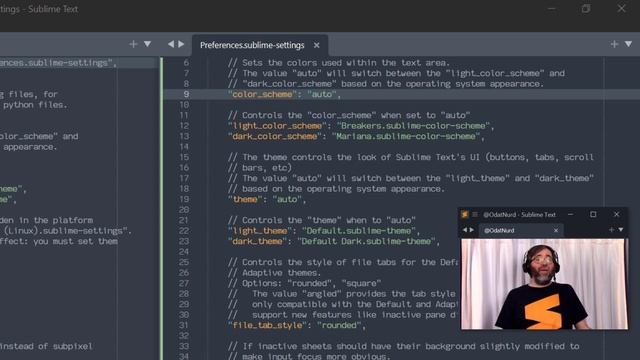640x360 pixels.
Task: Close the @OdatNurd window
Action: click(x=616, y=214)
